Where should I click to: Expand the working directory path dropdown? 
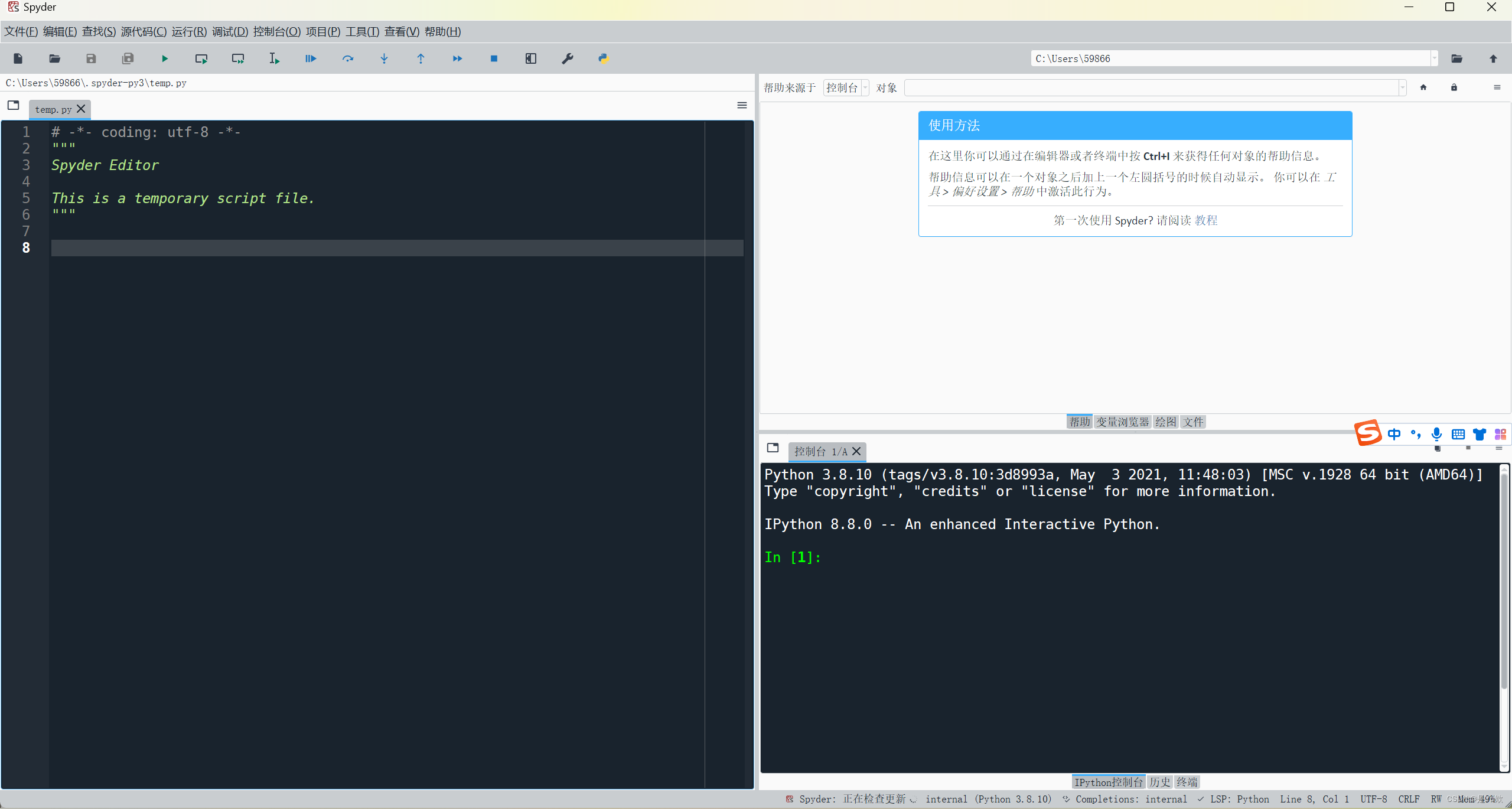1434,58
